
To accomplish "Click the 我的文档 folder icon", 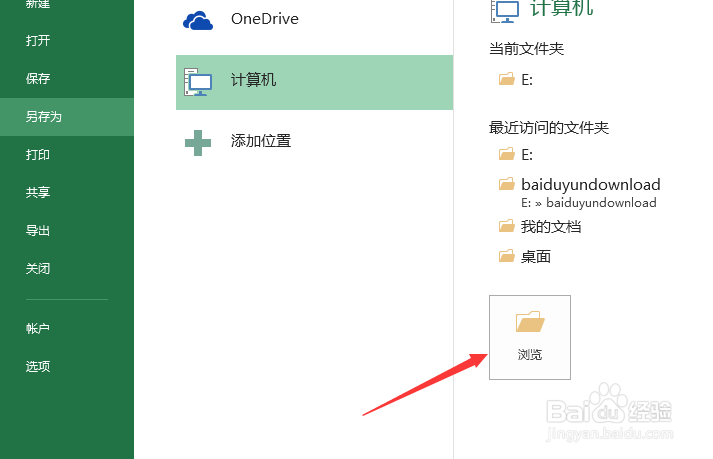I will (507, 226).
